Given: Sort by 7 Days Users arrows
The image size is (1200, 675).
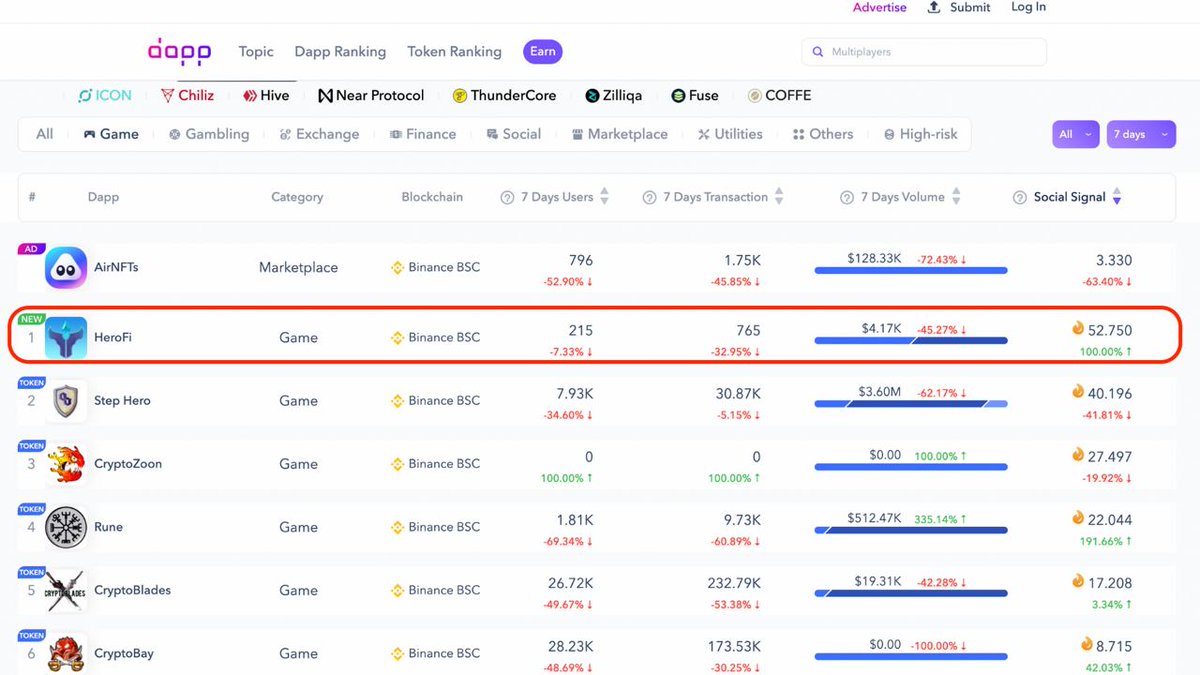Looking at the screenshot, I should point(604,197).
